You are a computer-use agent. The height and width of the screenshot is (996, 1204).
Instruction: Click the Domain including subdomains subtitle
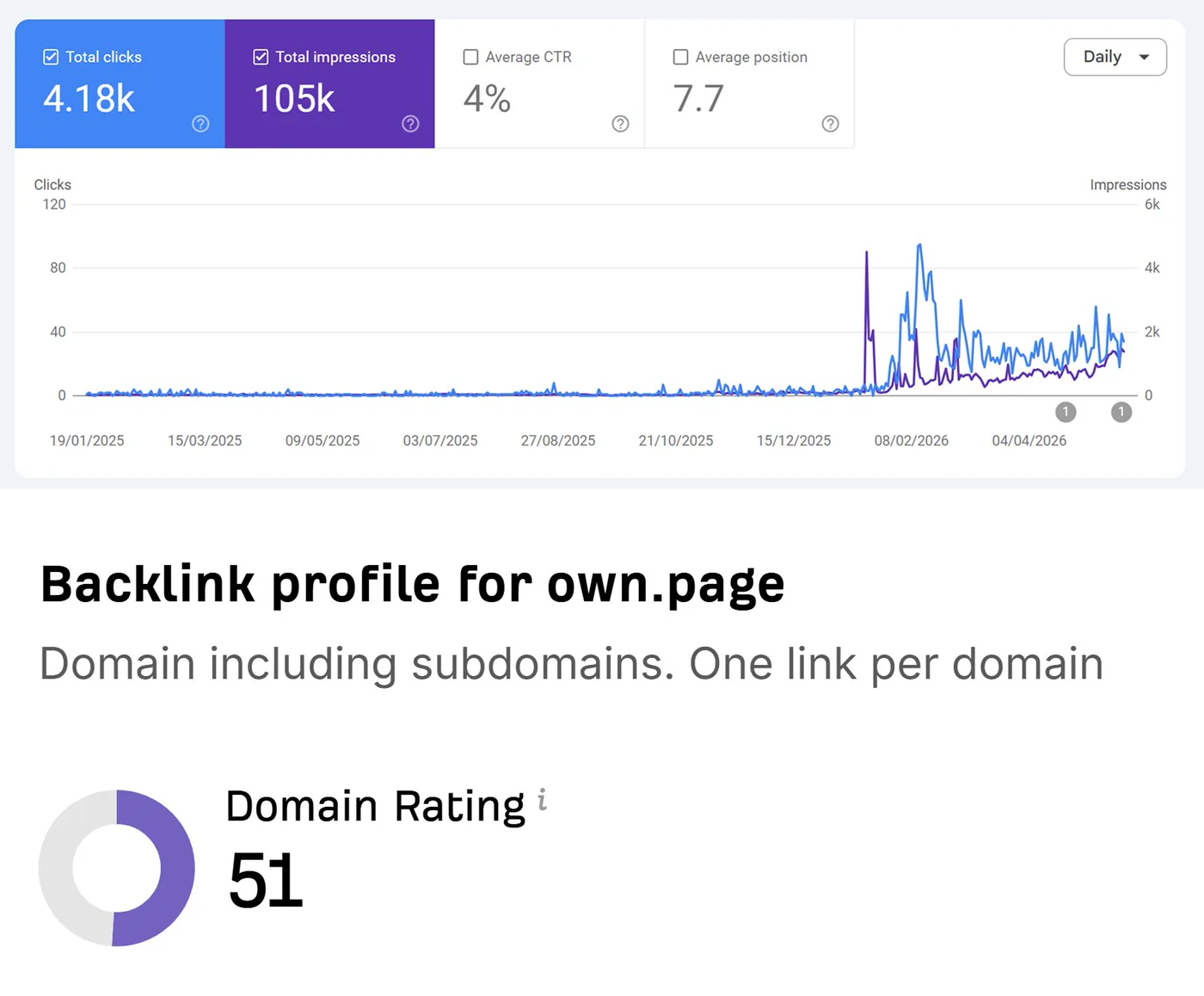point(571,664)
